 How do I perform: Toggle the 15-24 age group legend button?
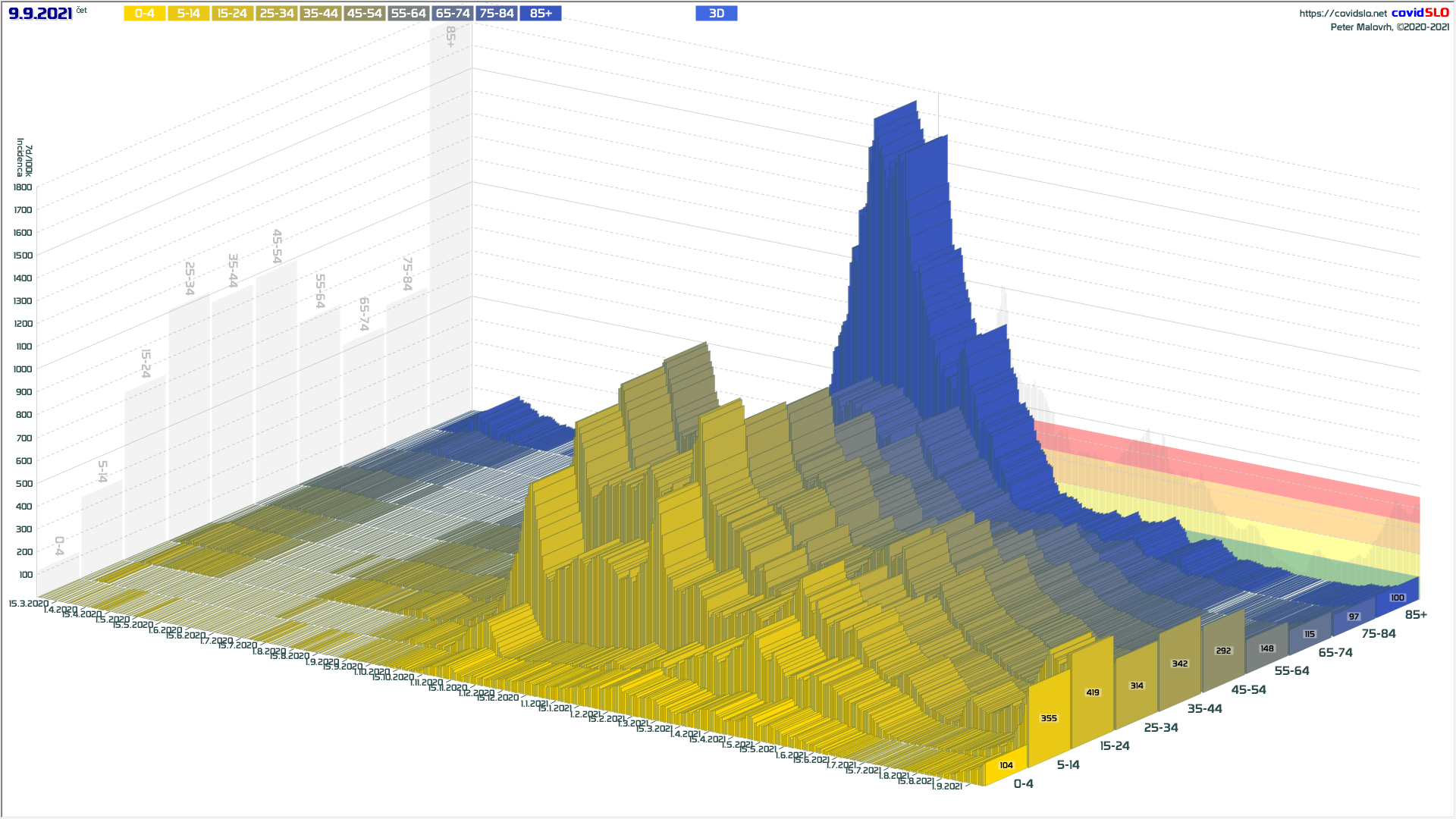coord(232,14)
